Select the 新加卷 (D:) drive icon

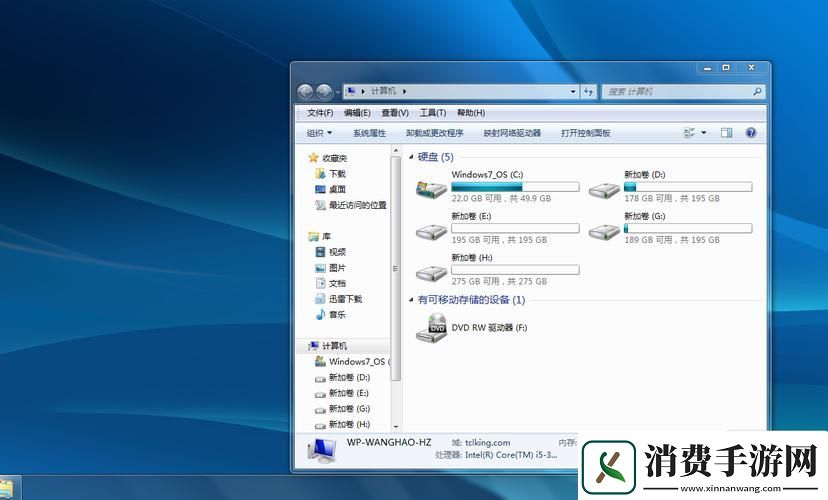(604, 187)
